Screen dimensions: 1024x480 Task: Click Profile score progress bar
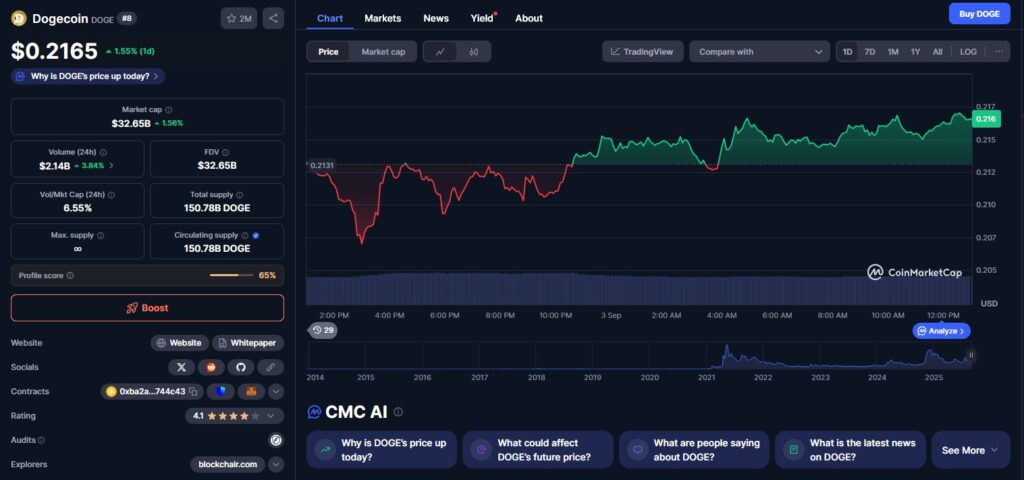(231, 276)
